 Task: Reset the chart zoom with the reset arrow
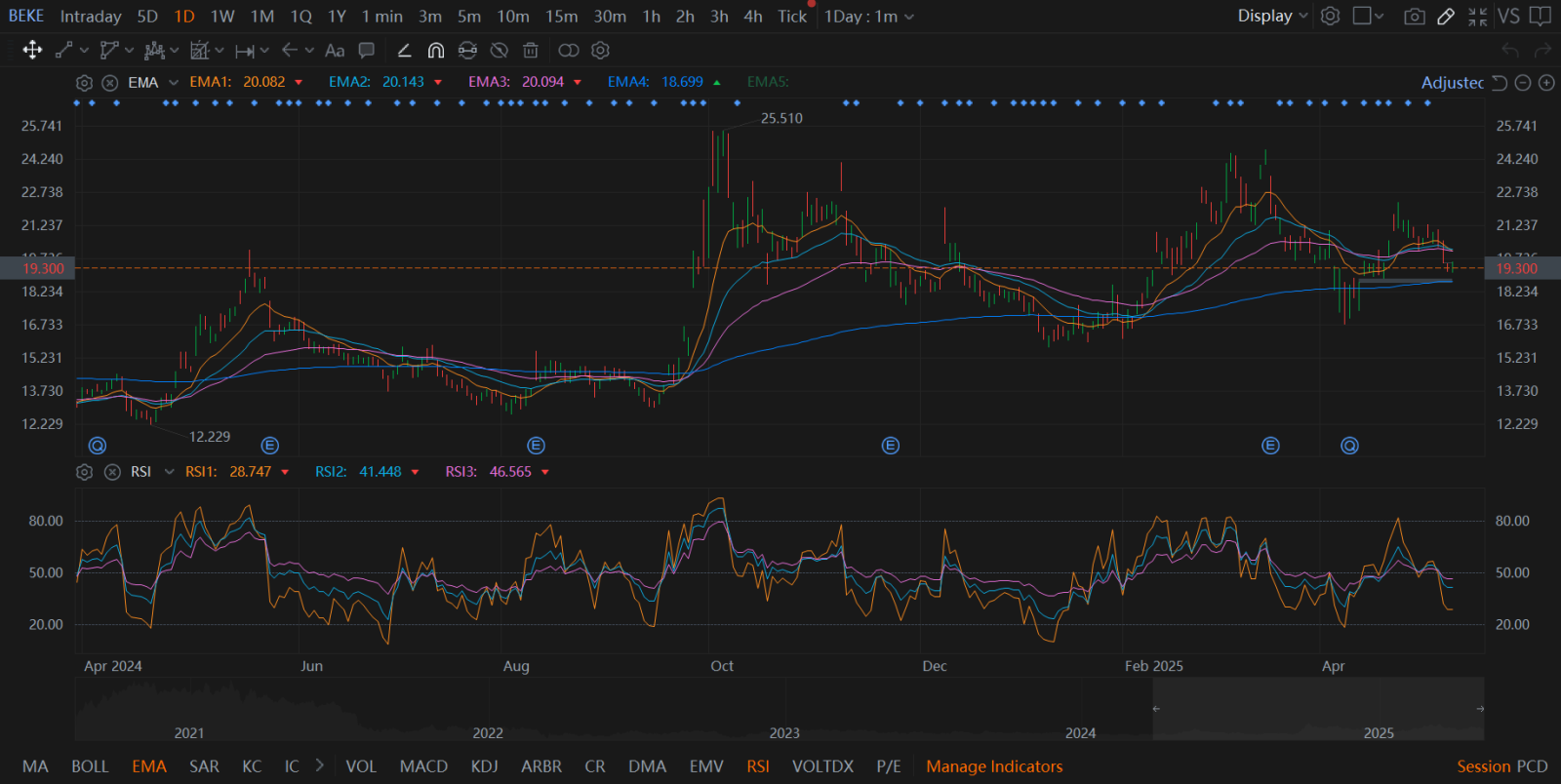1501,83
